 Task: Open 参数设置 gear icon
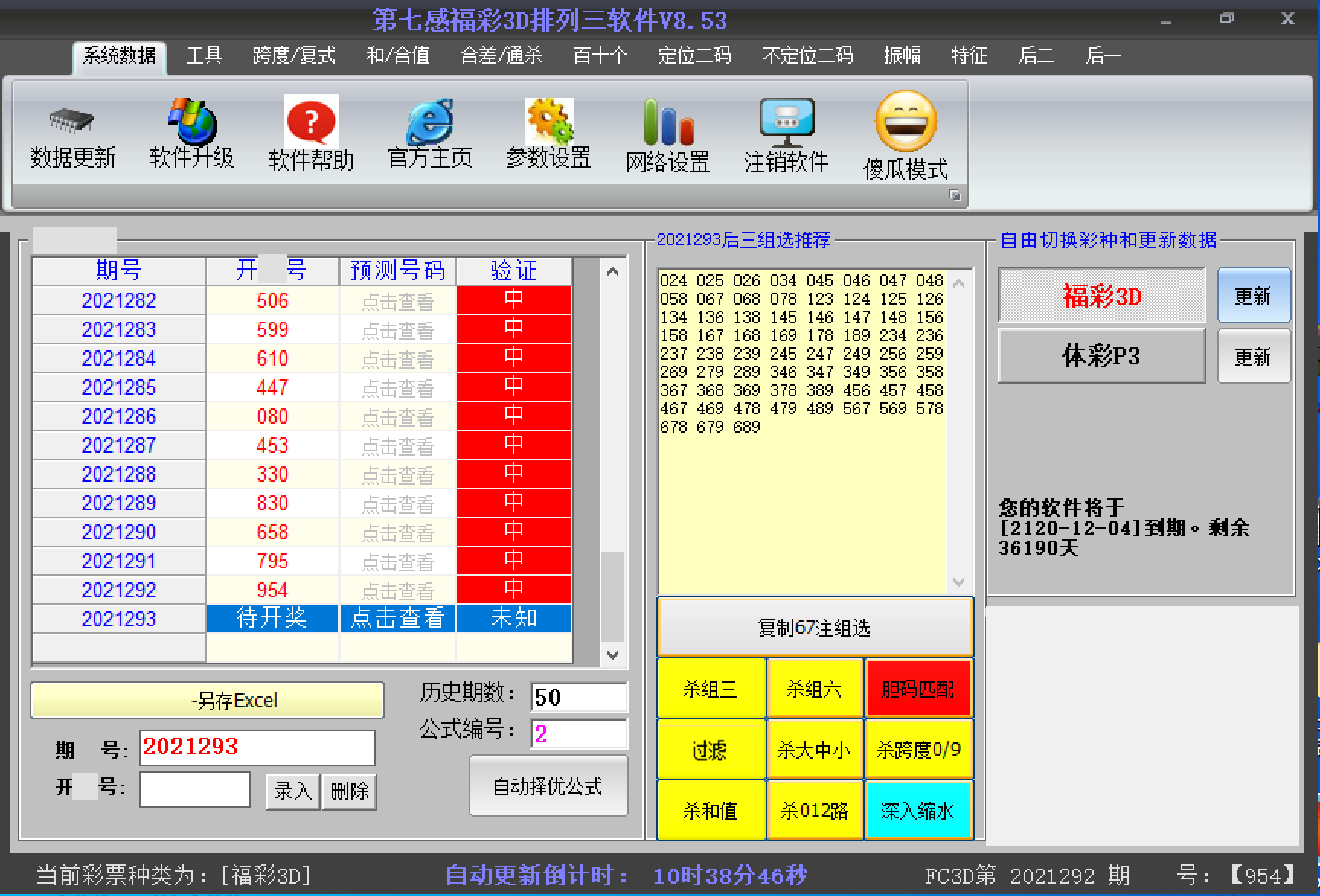pos(549,120)
